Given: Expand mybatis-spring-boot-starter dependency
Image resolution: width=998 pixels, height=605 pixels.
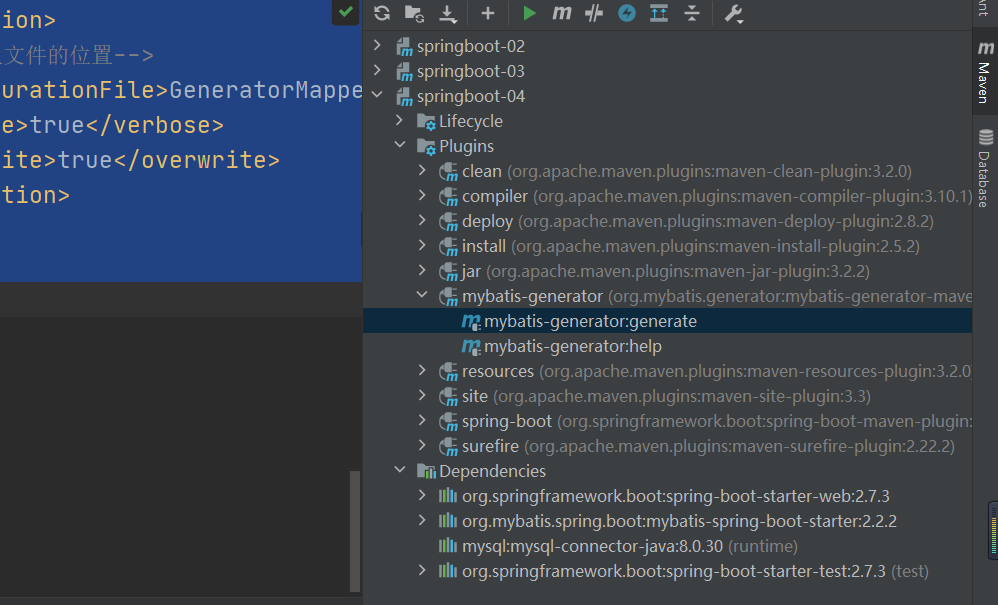Looking at the screenshot, I should (422, 520).
